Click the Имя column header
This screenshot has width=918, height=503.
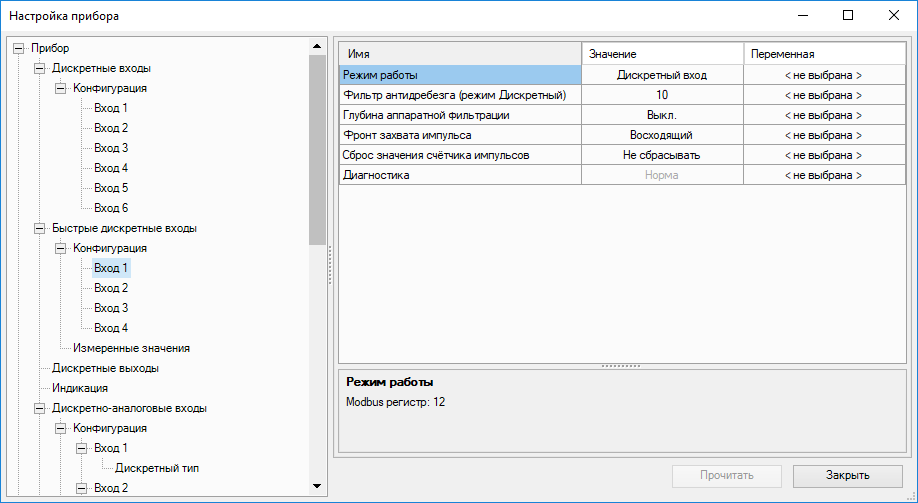pyautogui.click(x=460, y=53)
